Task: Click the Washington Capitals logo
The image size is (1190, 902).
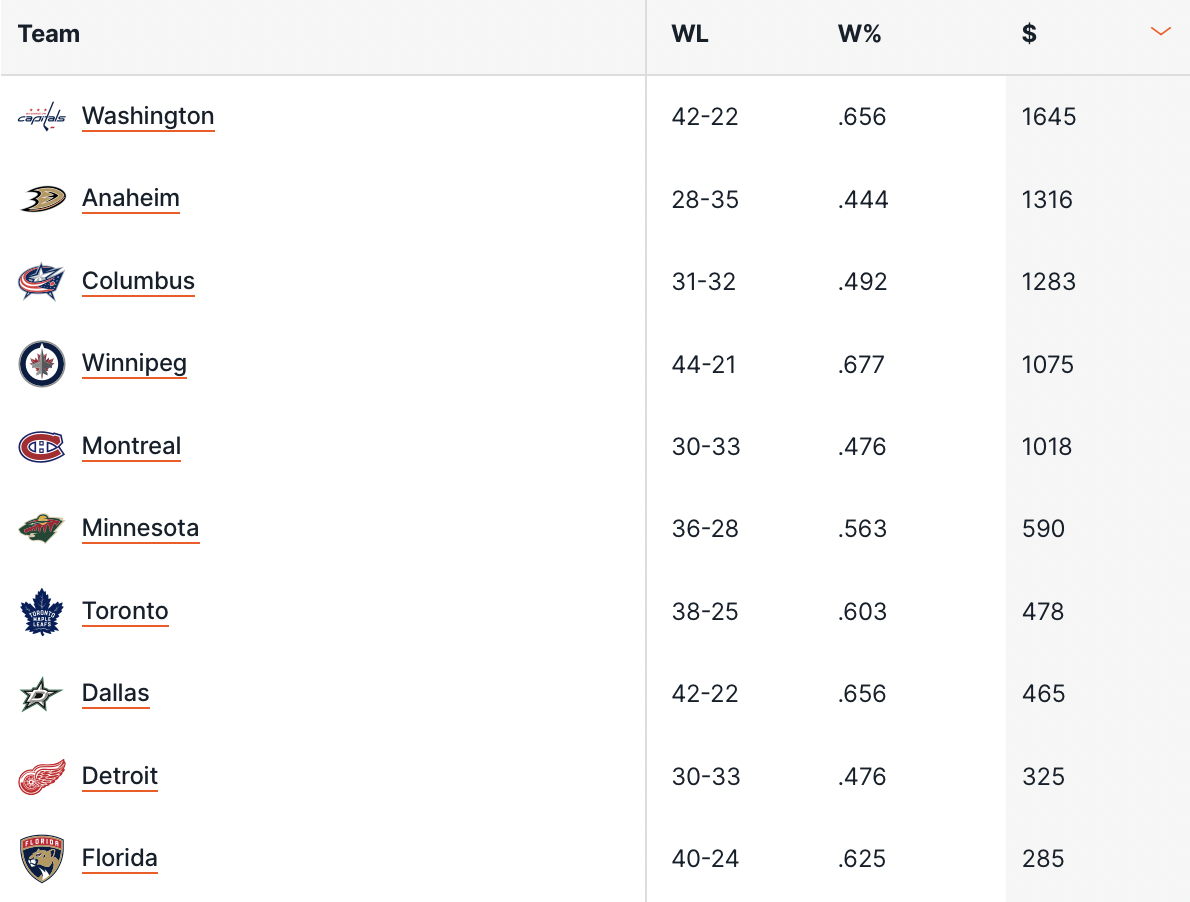Action: coord(42,116)
